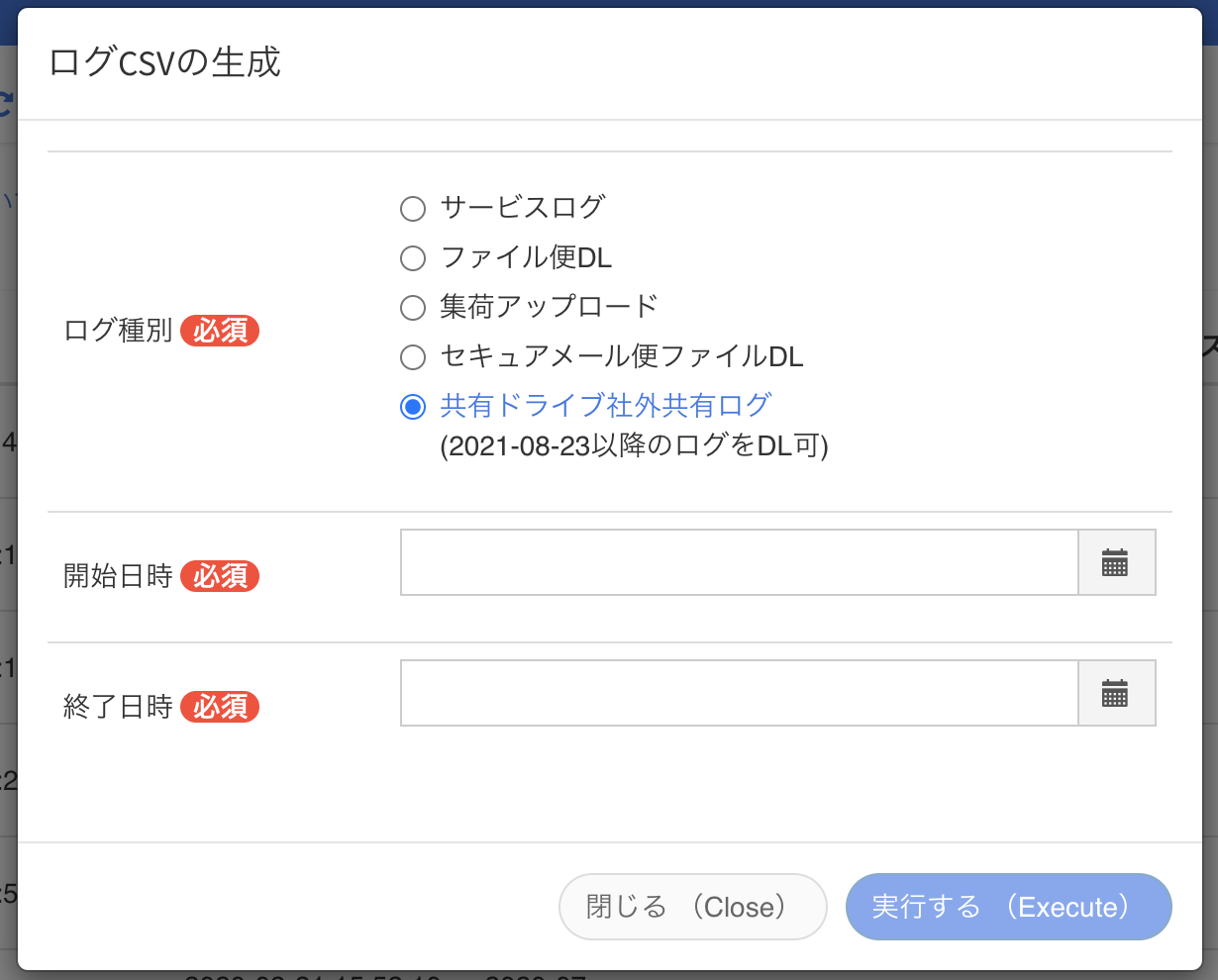The width and height of the screenshot is (1218, 980).
Task: Choose 集荷アップロード as the log type
Action: coord(413,307)
